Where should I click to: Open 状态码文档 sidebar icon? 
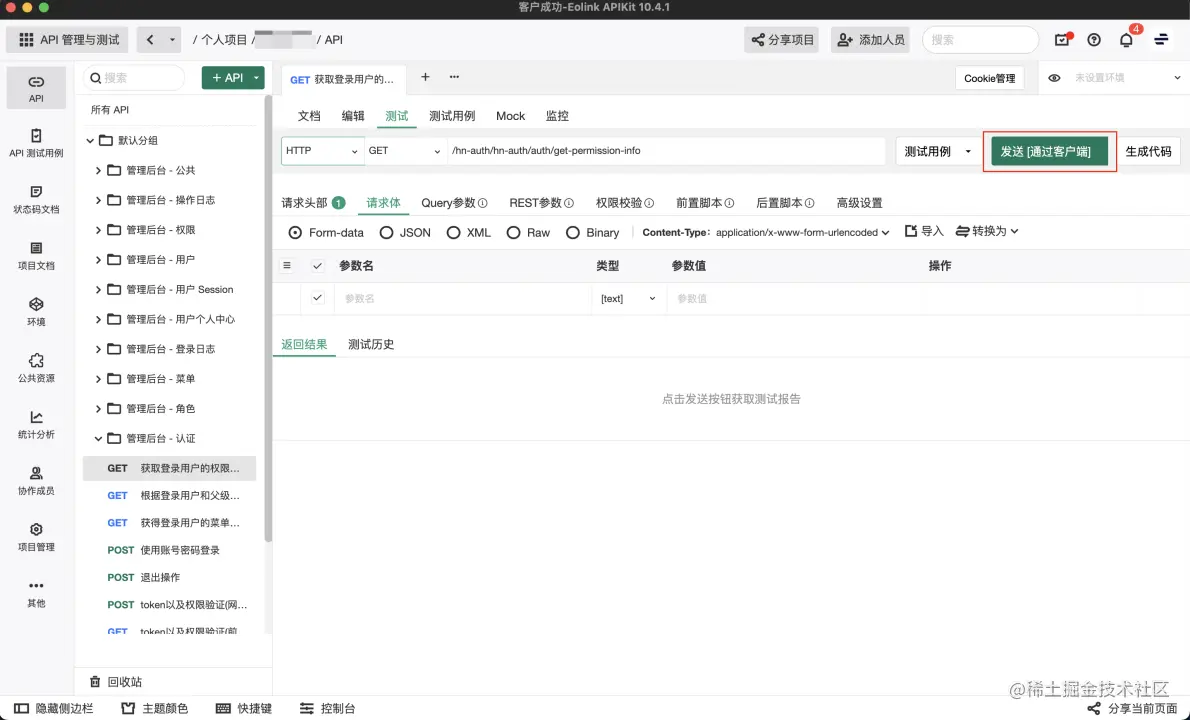36,200
